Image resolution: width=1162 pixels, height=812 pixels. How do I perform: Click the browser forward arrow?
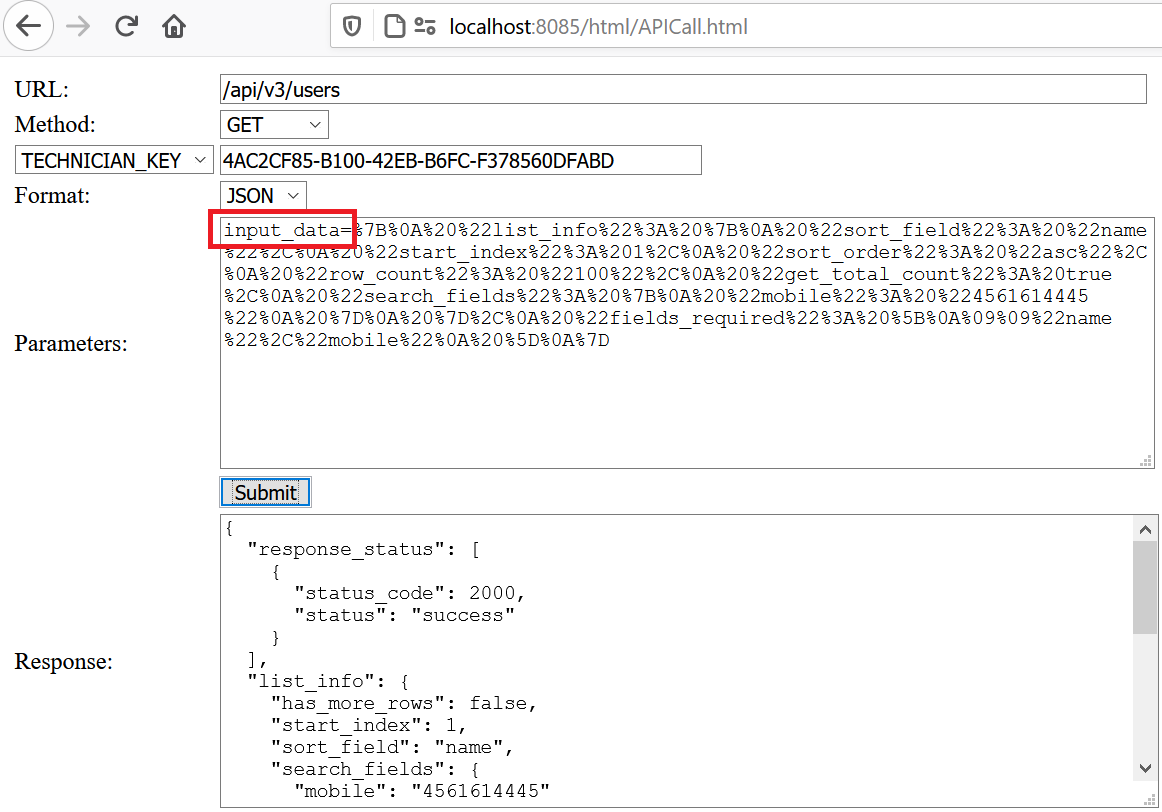coord(78,27)
